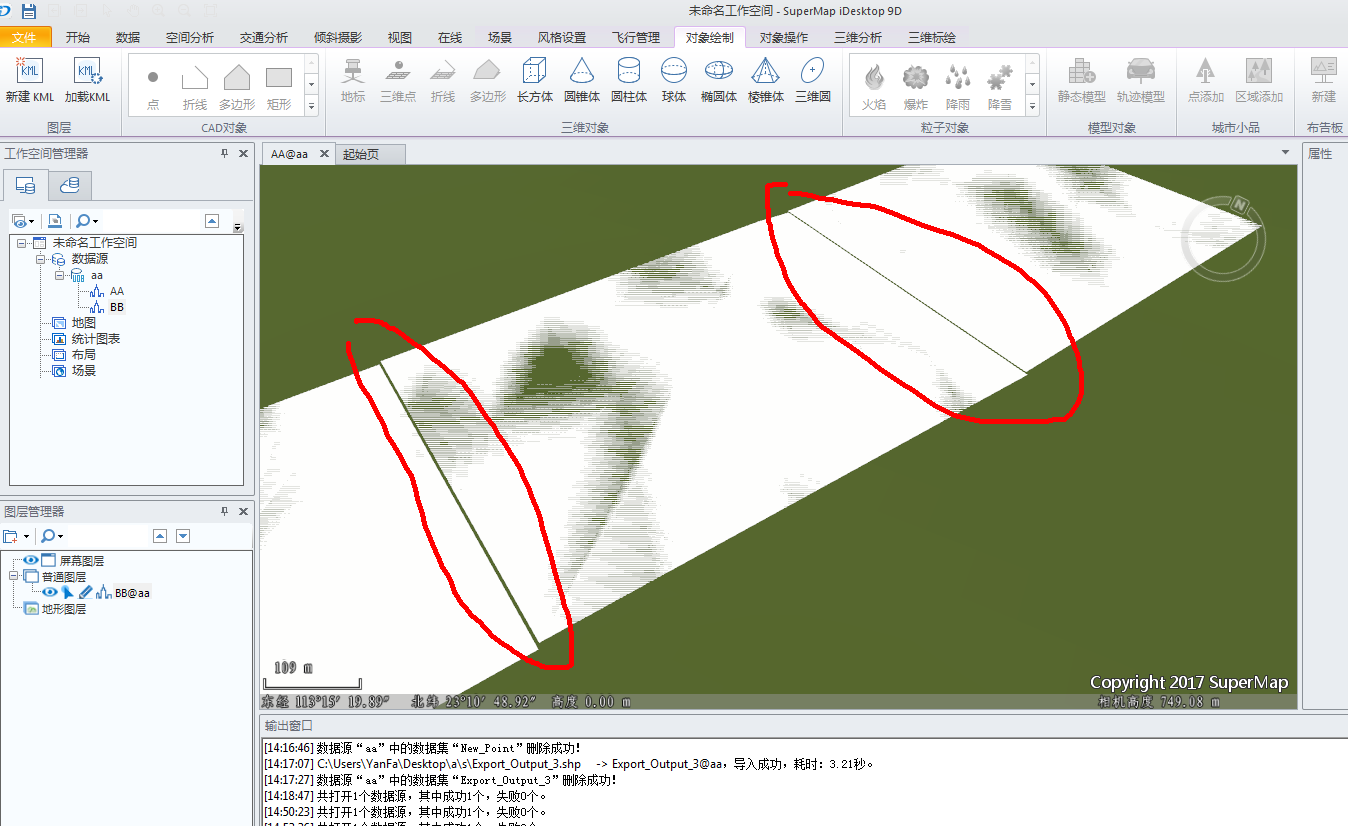Close the AA@aa scene tab

[x=324, y=154]
